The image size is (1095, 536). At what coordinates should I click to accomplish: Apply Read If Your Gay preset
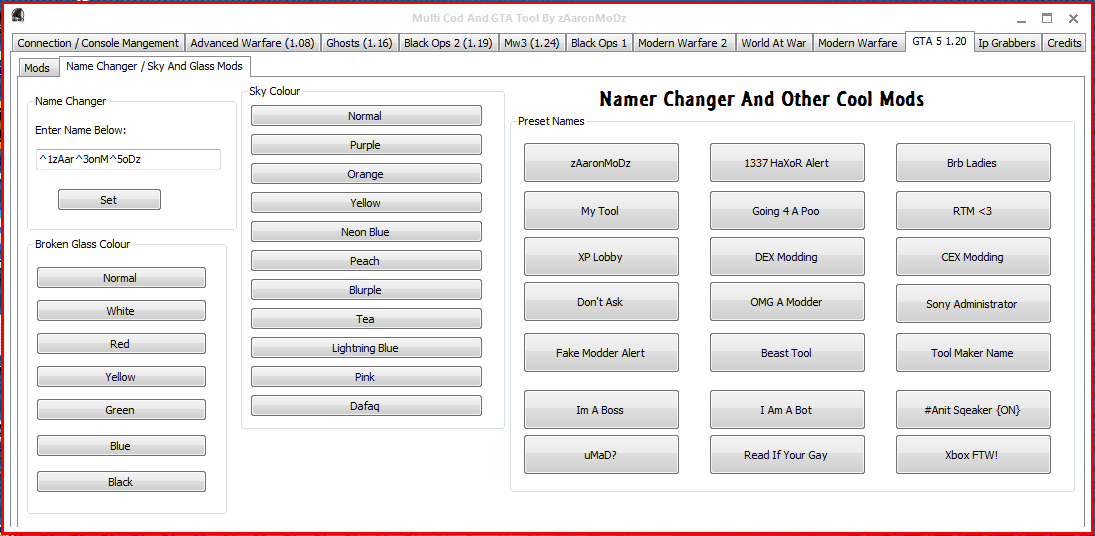point(787,454)
